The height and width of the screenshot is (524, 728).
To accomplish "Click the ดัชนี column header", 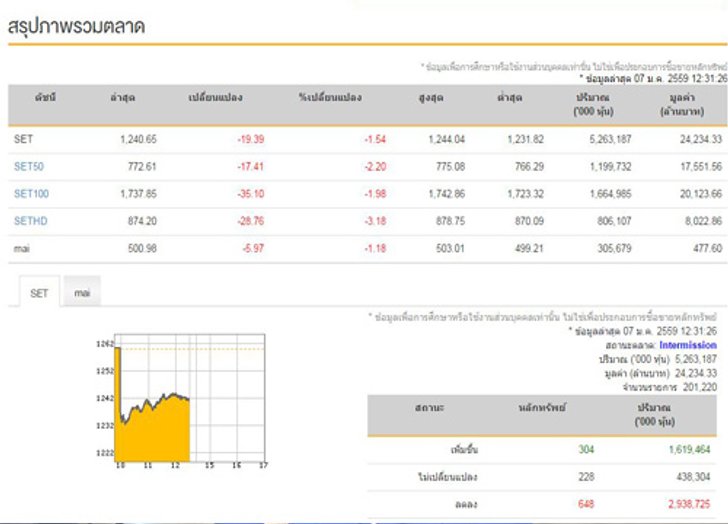I will tap(46, 98).
